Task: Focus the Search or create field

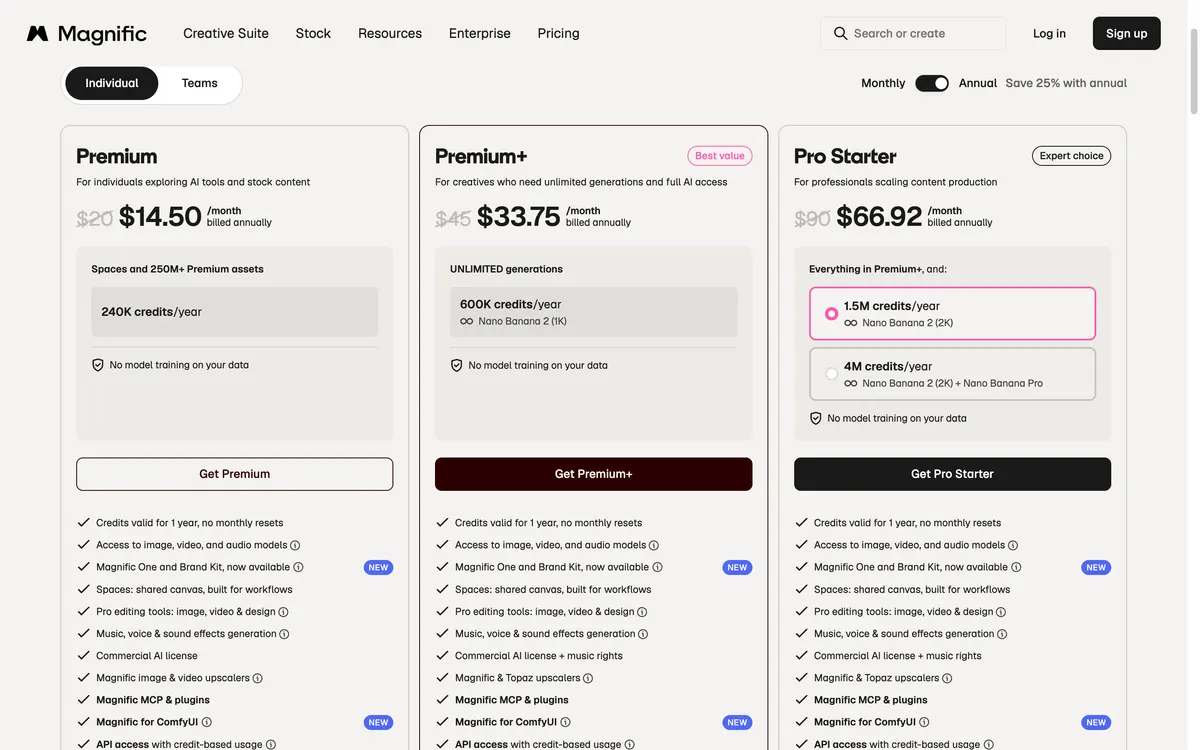Action: [x=913, y=33]
